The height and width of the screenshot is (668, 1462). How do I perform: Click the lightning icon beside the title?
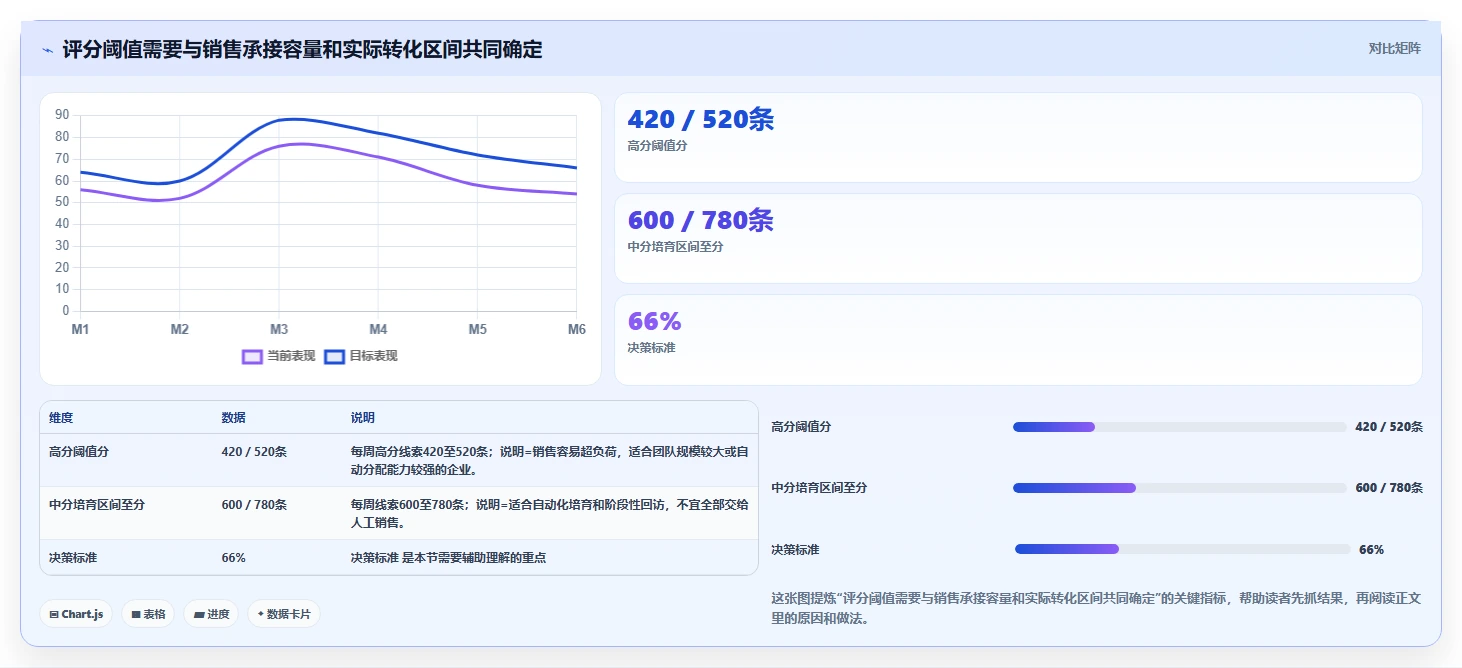pyautogui.click(x=47, y=49)
